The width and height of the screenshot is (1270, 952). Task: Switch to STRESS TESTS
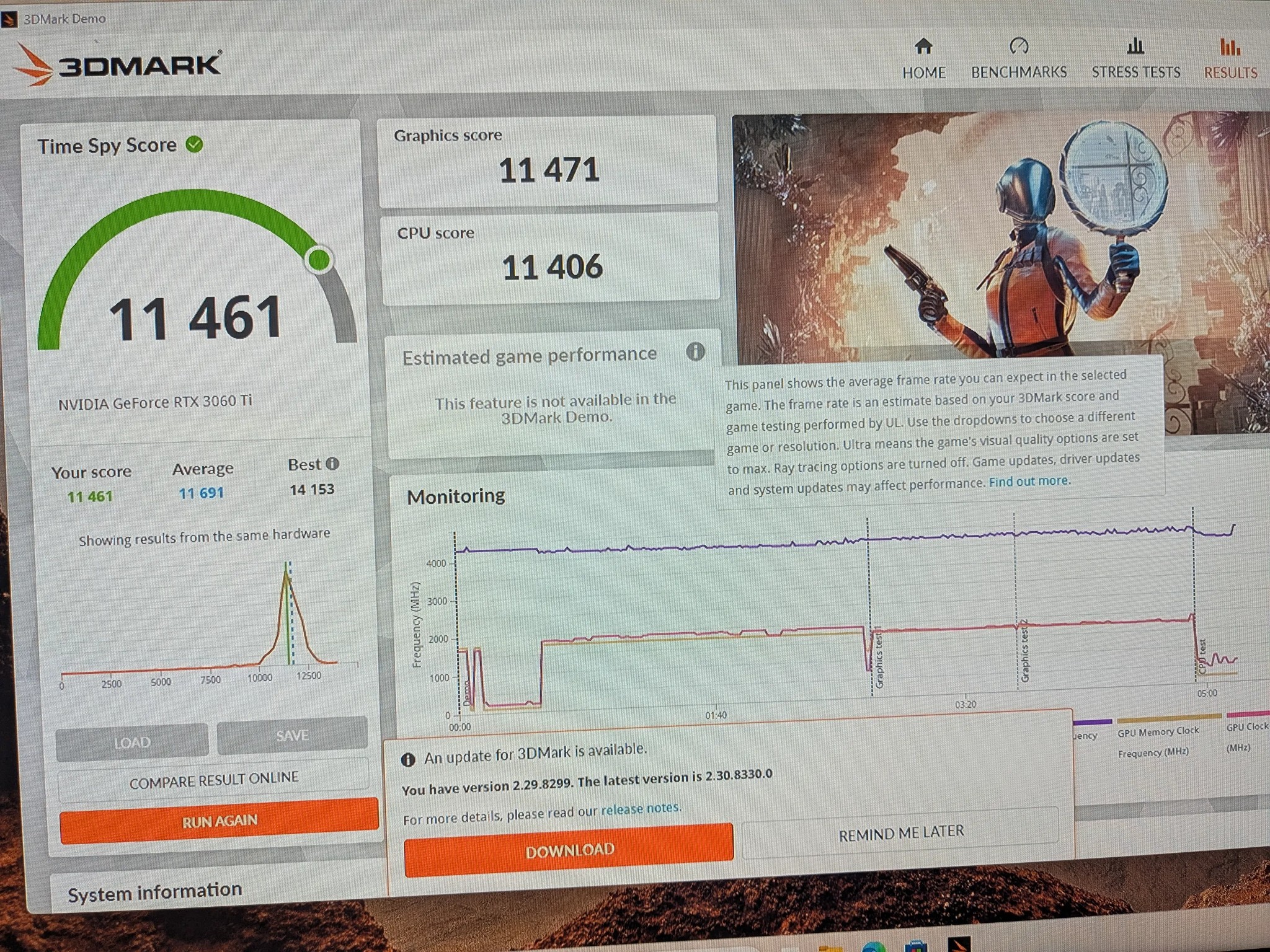[x=1135, y=59]
